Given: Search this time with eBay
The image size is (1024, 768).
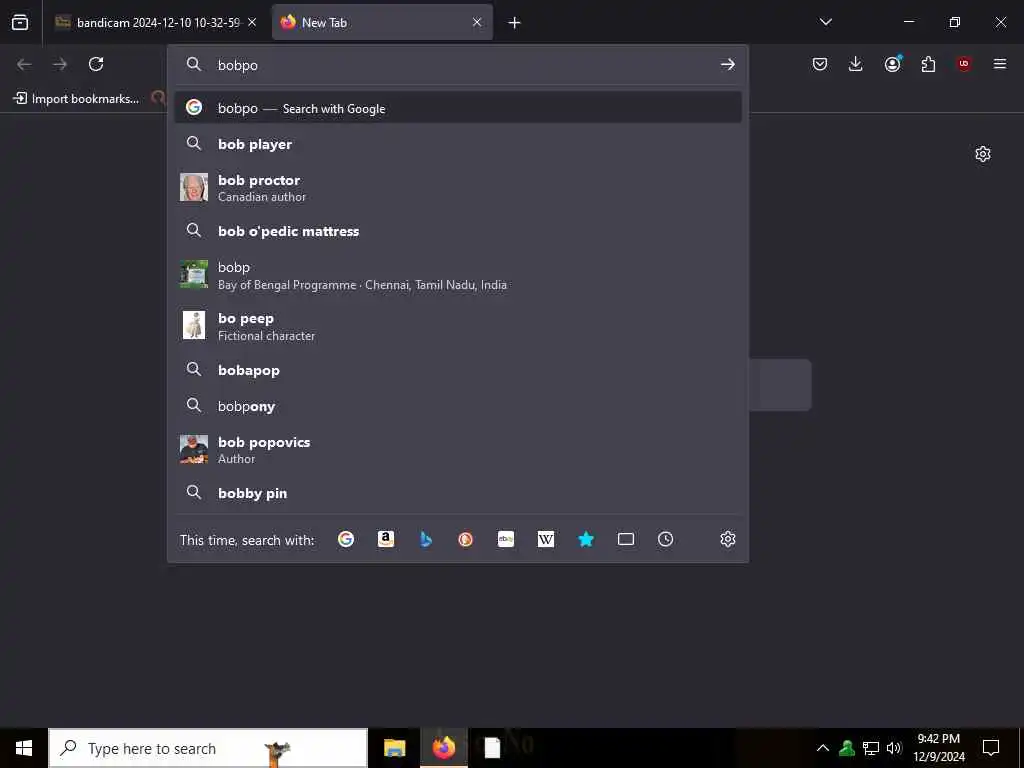Looking at the screenshot, I should tap(506, 539).
